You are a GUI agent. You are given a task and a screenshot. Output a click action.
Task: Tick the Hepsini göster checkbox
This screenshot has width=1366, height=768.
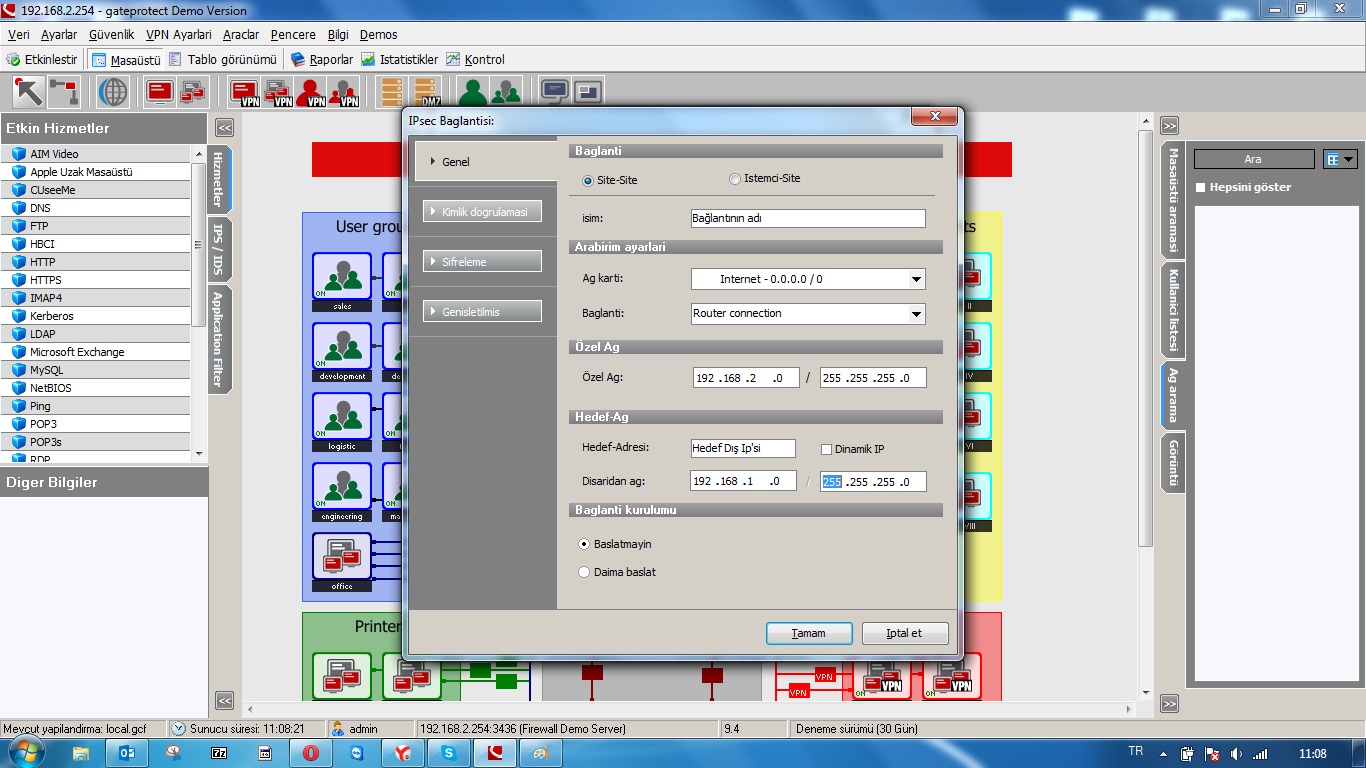click(x=1201, y=187)
